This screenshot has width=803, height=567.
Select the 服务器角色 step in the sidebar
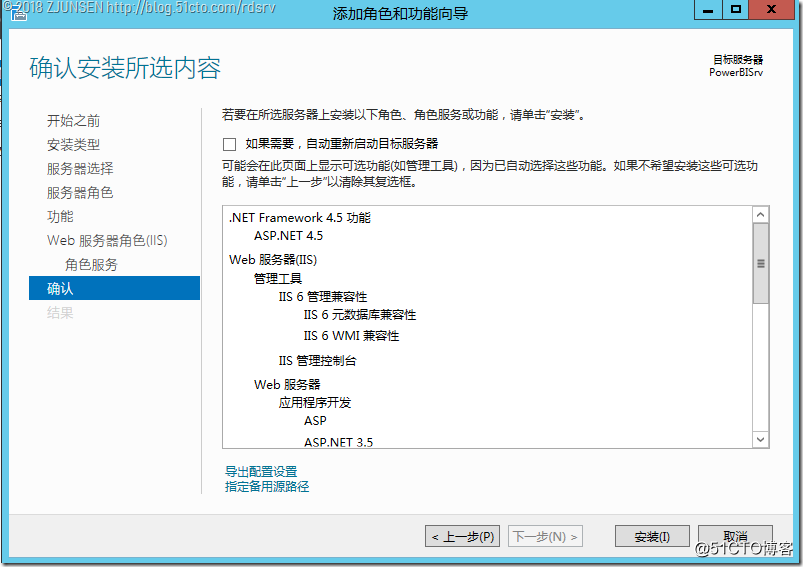coord(80,193)
